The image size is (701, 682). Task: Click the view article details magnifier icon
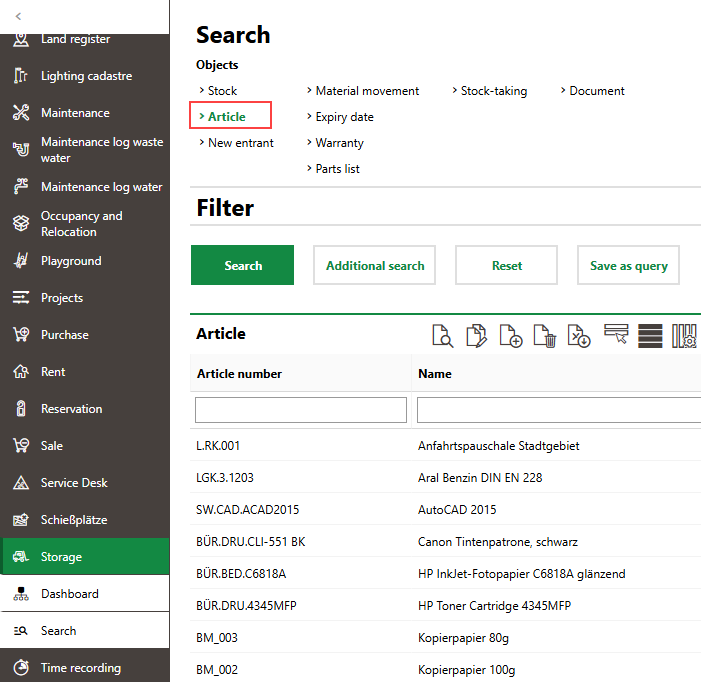(442, 335)
